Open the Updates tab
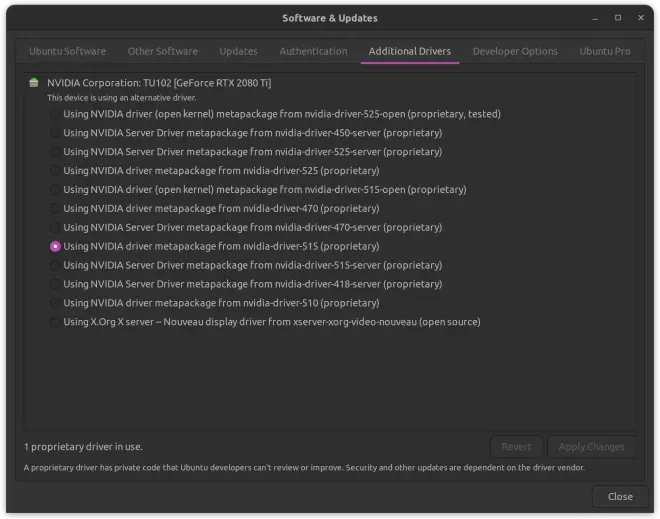Image resolution: width=660 pixels, height=519 pixels. tap(238, 51)
